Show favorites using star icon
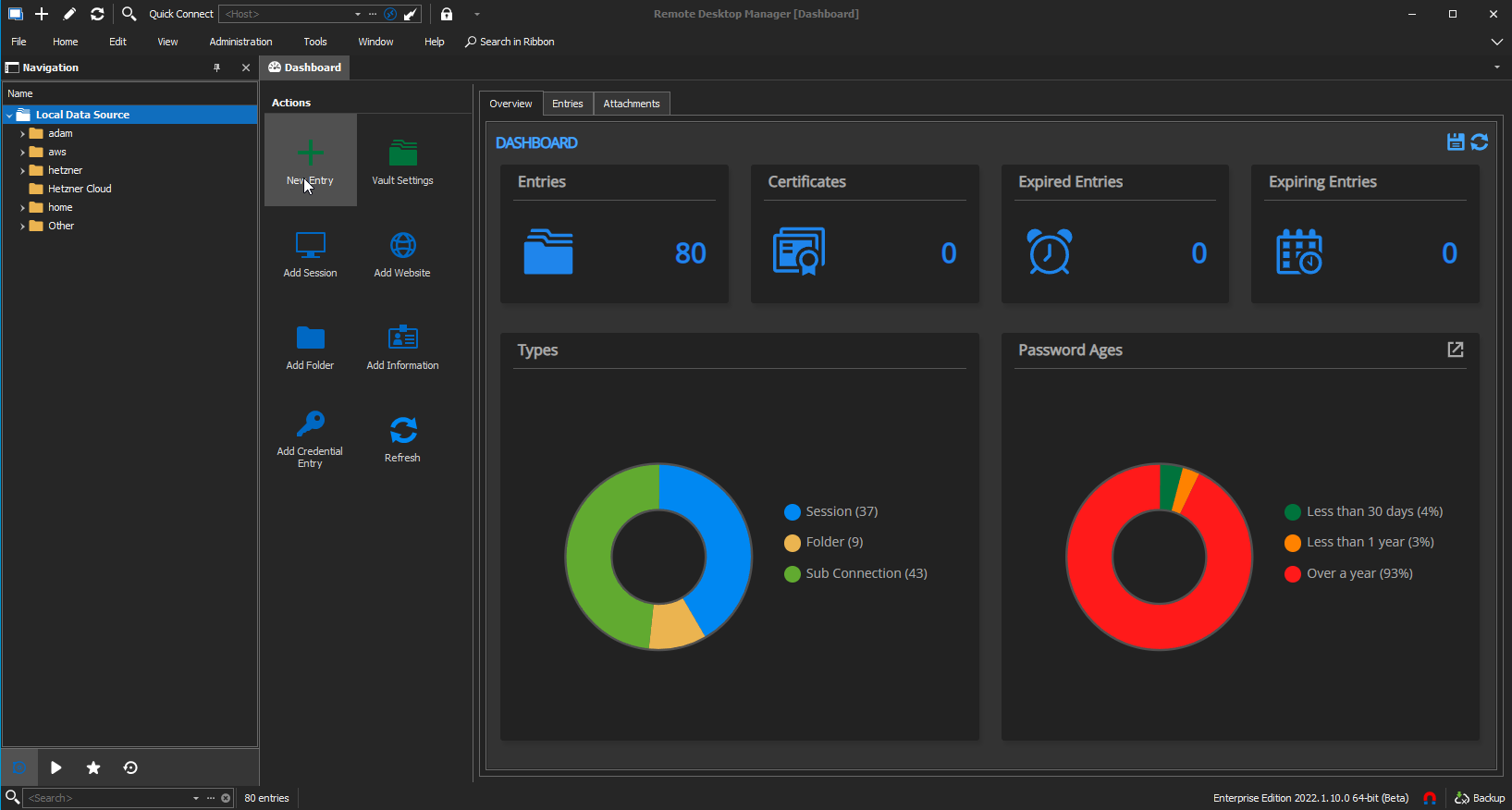Viewport: 1512px width, 810px height. [93, 767]
